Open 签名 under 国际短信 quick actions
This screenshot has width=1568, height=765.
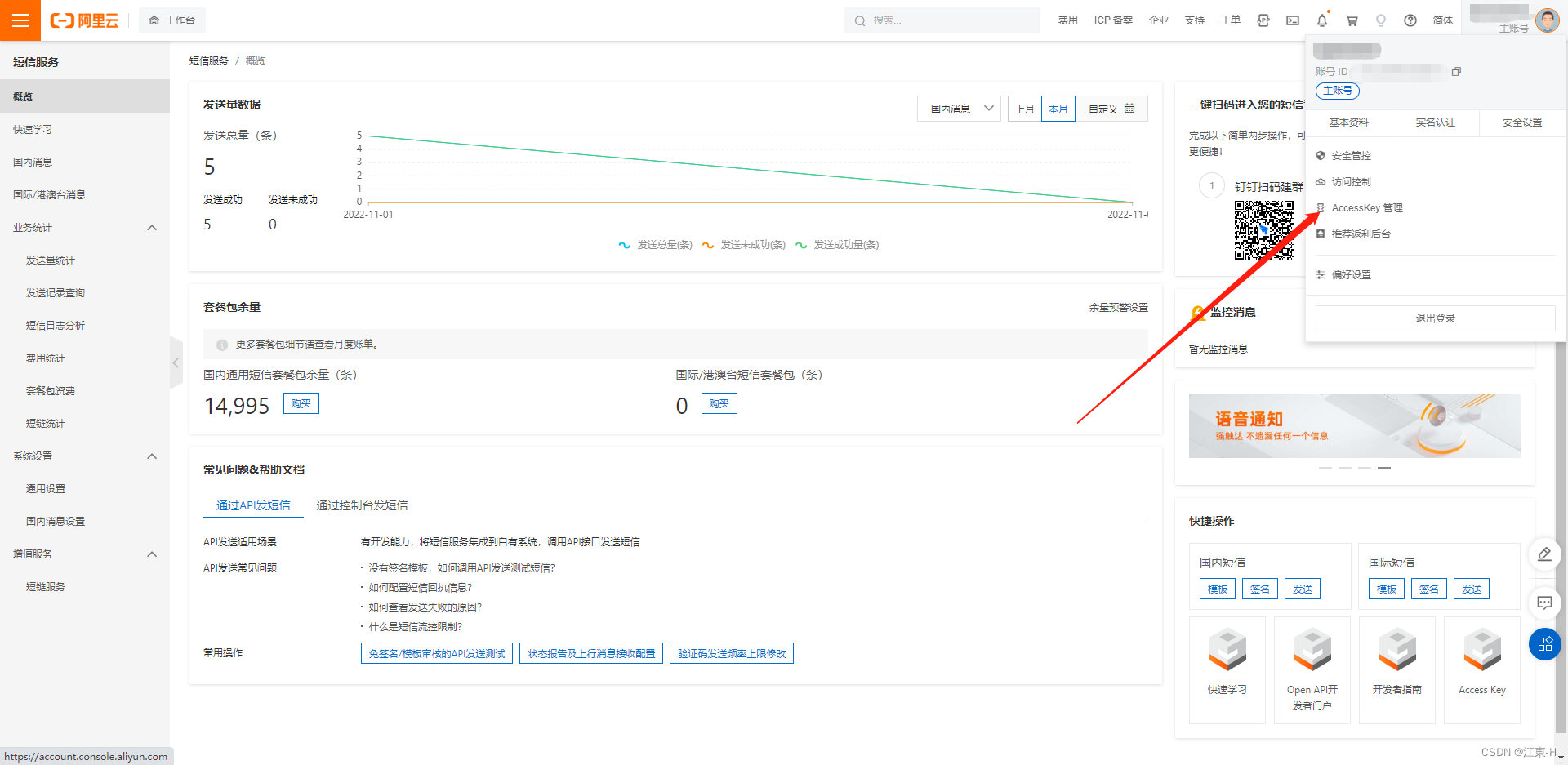[x=1429, y=589]
